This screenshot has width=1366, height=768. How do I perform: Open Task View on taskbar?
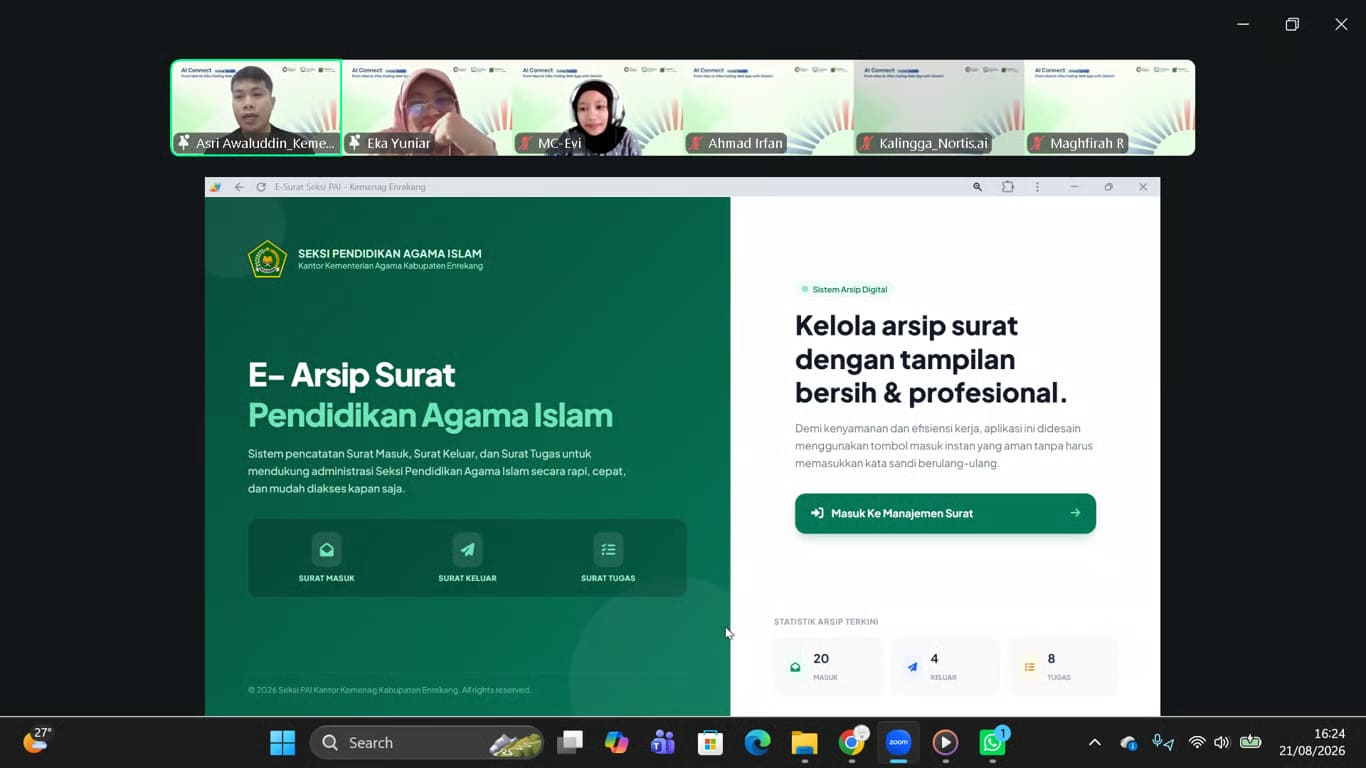click(570, 743)
